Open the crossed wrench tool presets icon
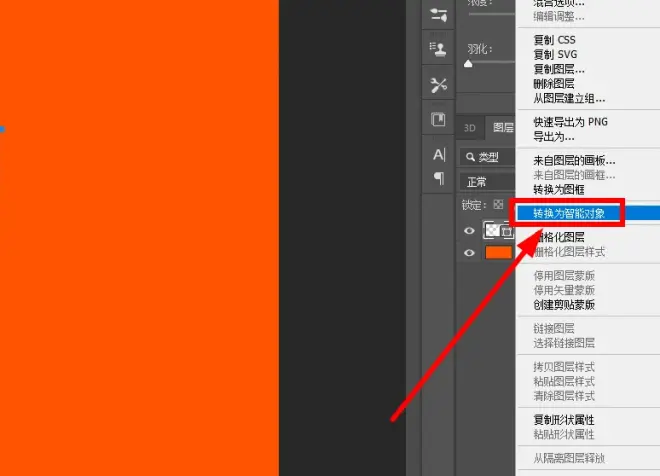This screenshot has width=660, height=476. point(438,85)
